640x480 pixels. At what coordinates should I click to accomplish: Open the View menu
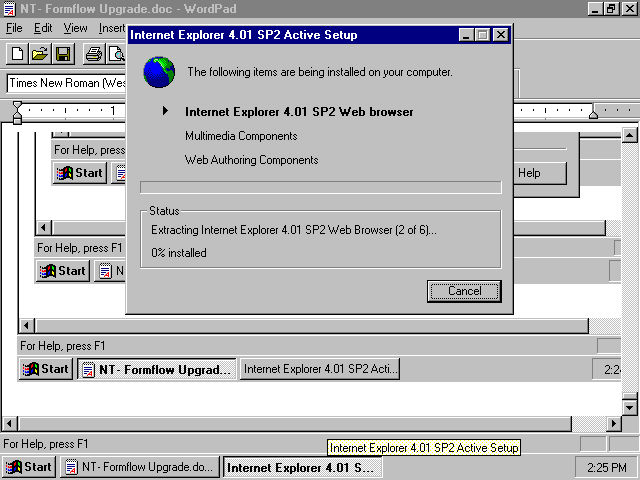tap(76, 28)
